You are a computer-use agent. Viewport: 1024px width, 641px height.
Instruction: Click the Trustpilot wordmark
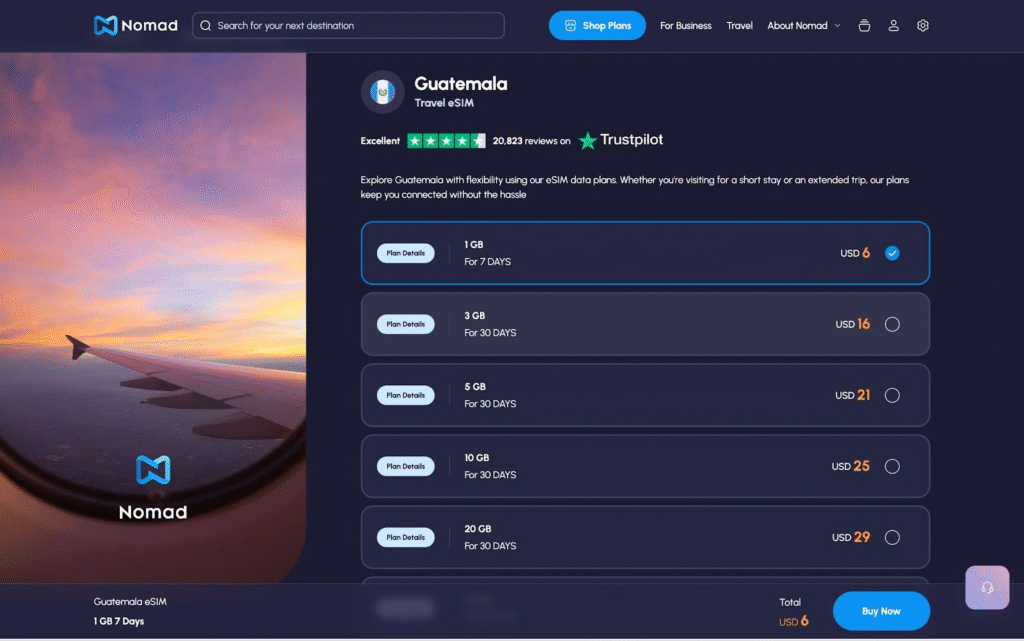[x=632, y=140]
